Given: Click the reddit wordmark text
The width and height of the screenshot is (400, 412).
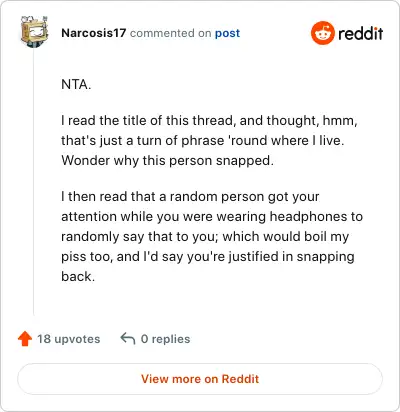Looking at the screenshot, I should tap(361, 34).
